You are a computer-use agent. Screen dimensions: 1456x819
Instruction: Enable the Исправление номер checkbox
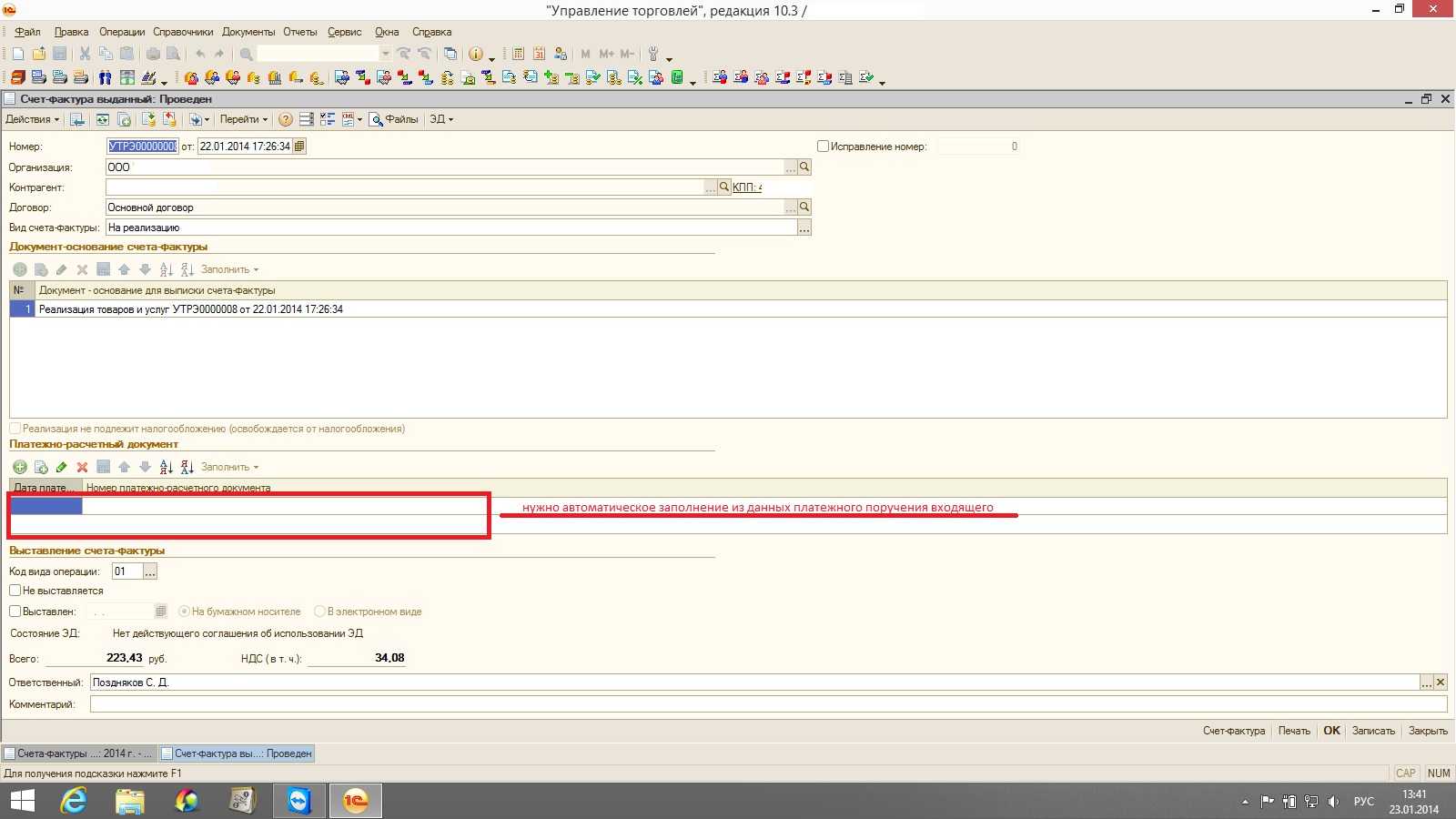(x=823, y=147)
